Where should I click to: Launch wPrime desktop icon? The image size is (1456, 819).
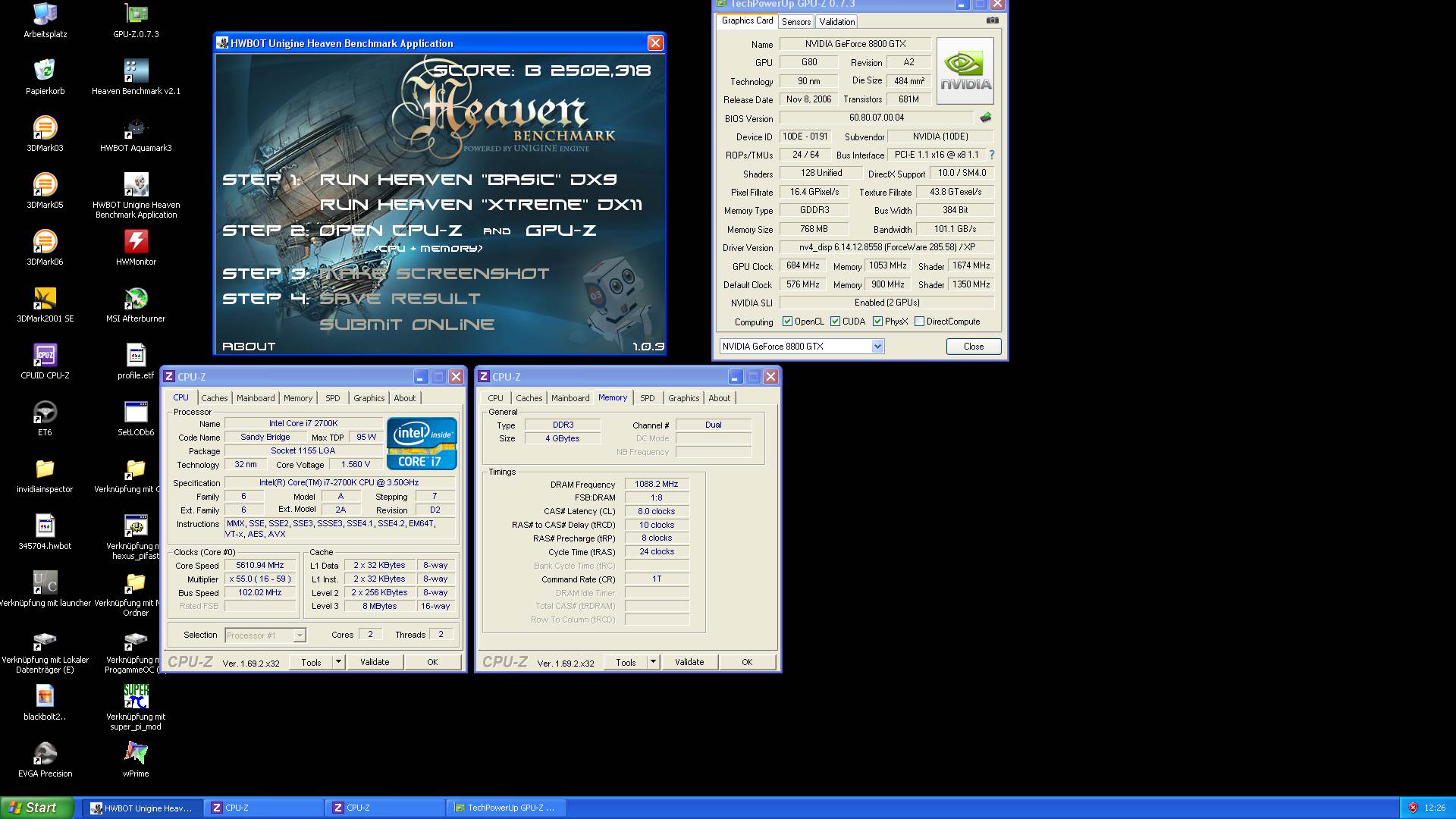click(x=136, y=759)
